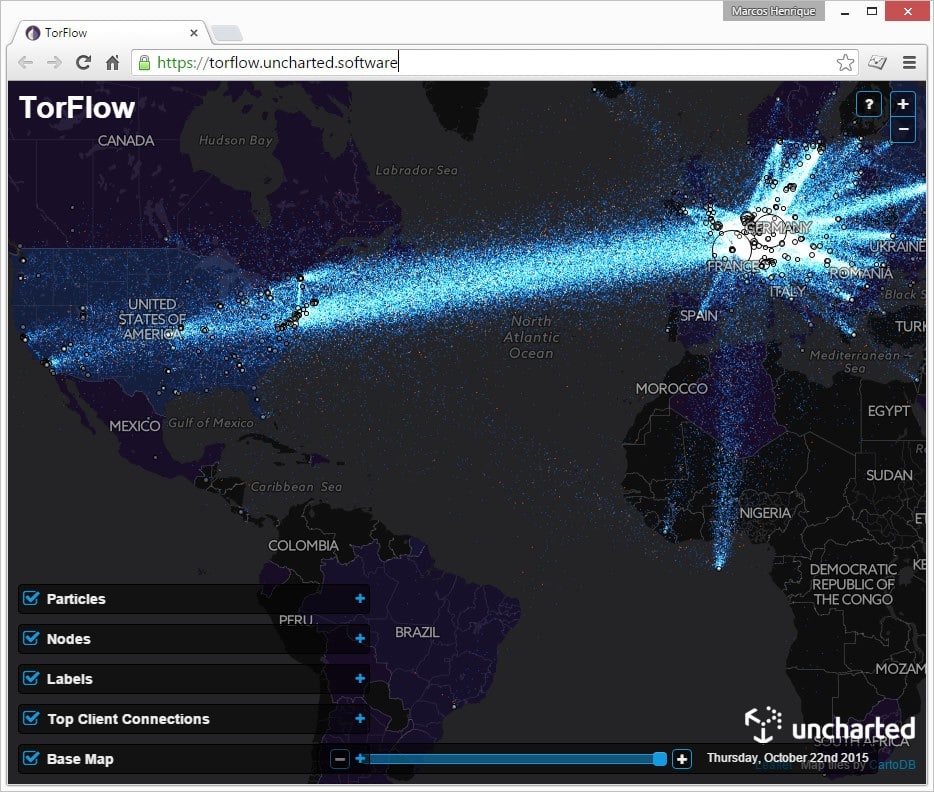This screenshot has height=792, width=934.
Task: Expand Top Client Connections options
Action: (x=360, y=718)
